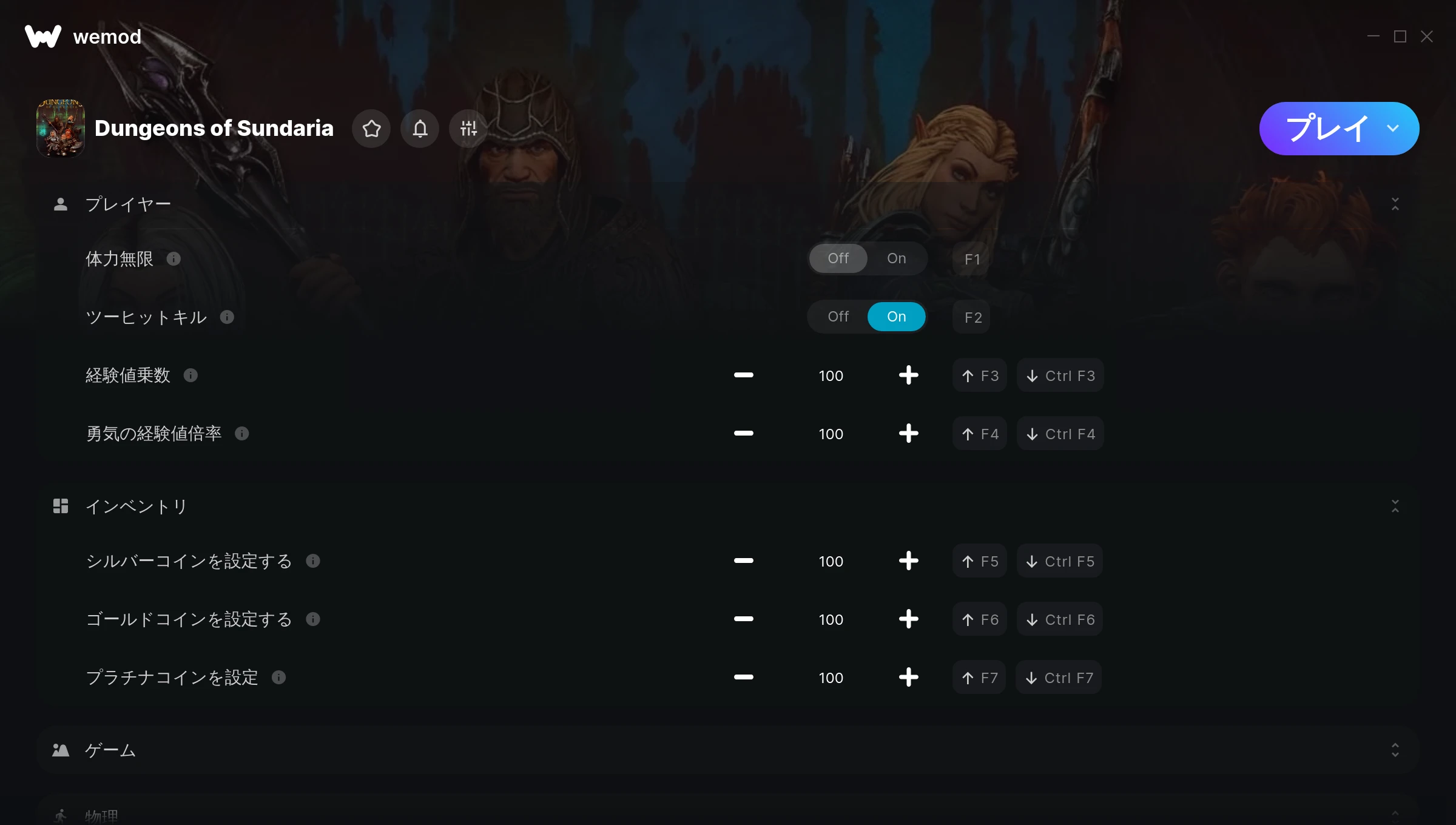The image size is (1456, 825).
Task: Open the Dungeons of Sundaria game thumbnail
Action: click(61, 129)
